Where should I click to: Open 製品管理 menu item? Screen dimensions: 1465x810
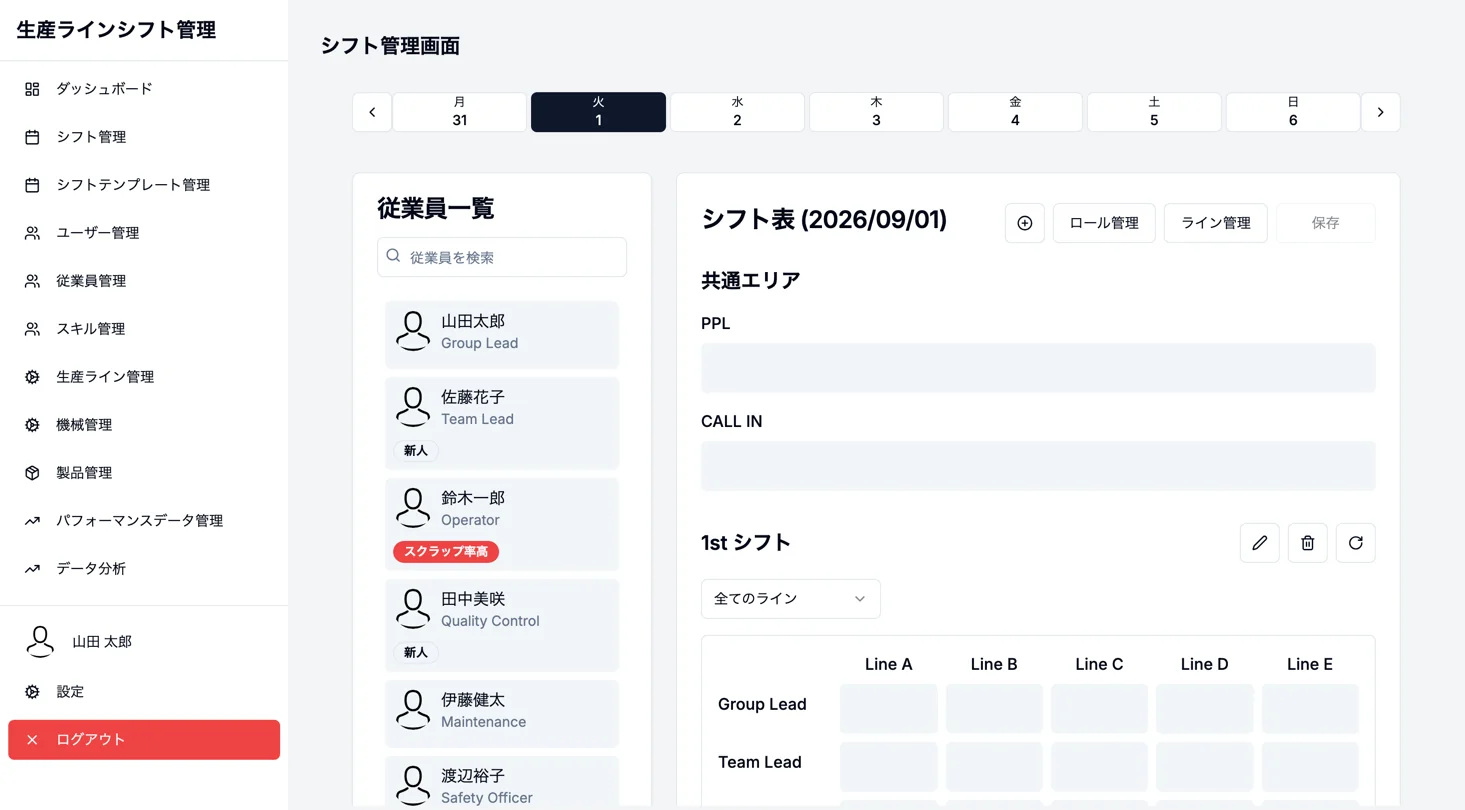click(144, 473)
